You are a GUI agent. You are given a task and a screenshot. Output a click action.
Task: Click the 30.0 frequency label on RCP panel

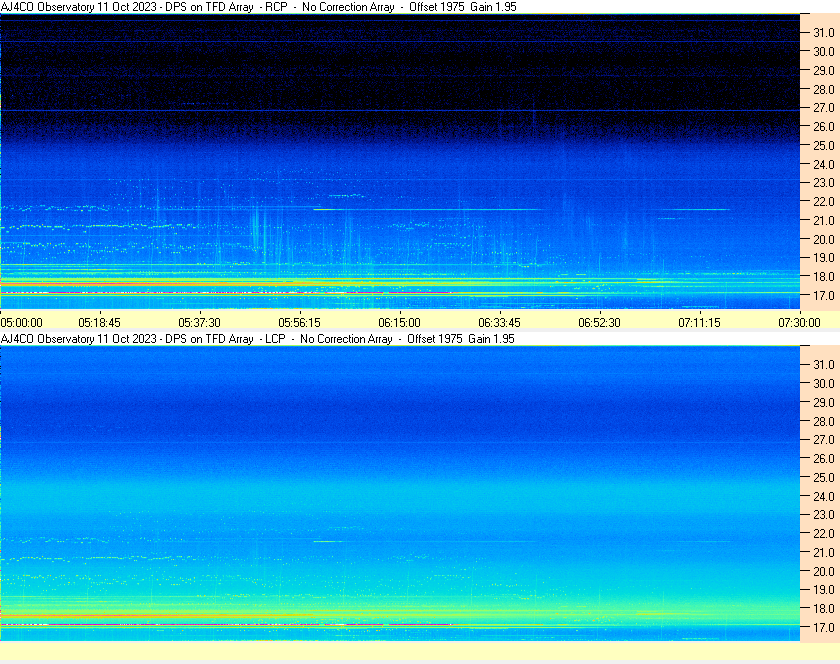coord(824,51)
